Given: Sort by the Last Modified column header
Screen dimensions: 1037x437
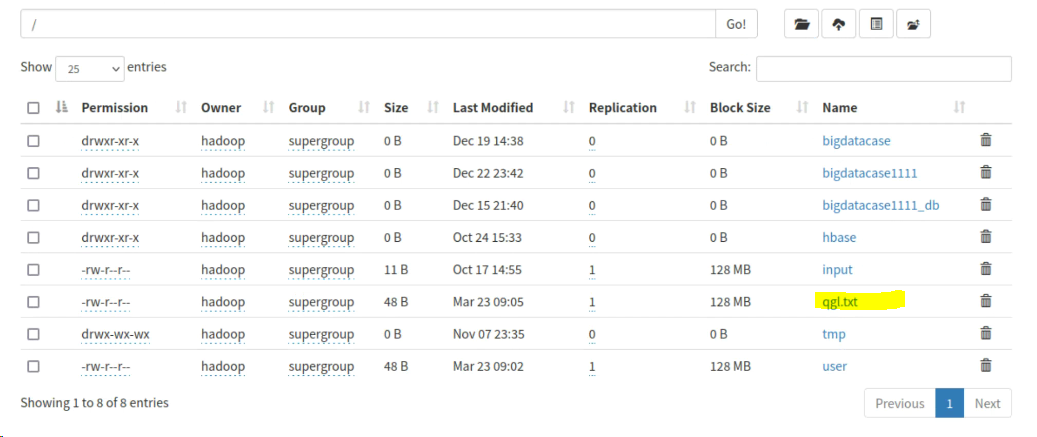Looking at the screenshot, I should (x=493, y=107).
